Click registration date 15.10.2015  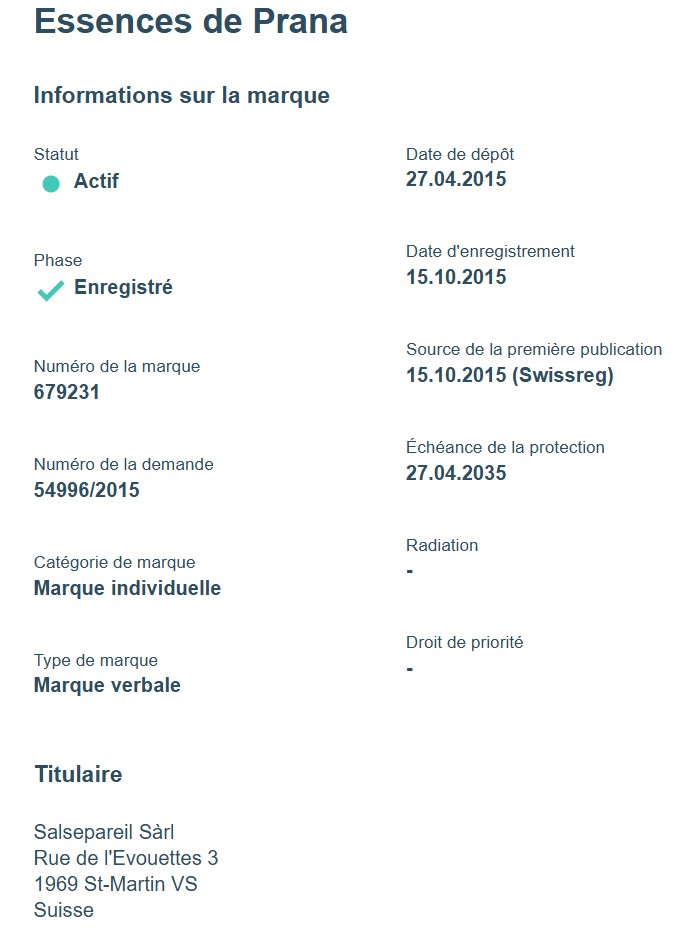tap(456, 277)
